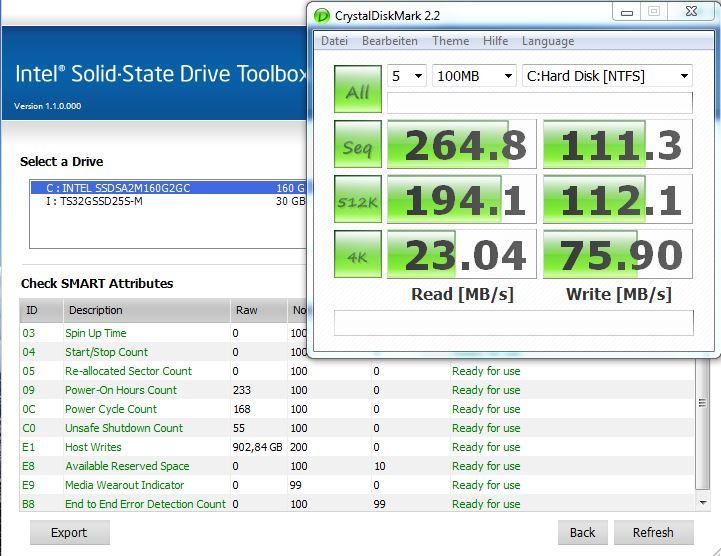Open the C:Hard Disk [NTFS] drive dropdown

pos(607,75)
